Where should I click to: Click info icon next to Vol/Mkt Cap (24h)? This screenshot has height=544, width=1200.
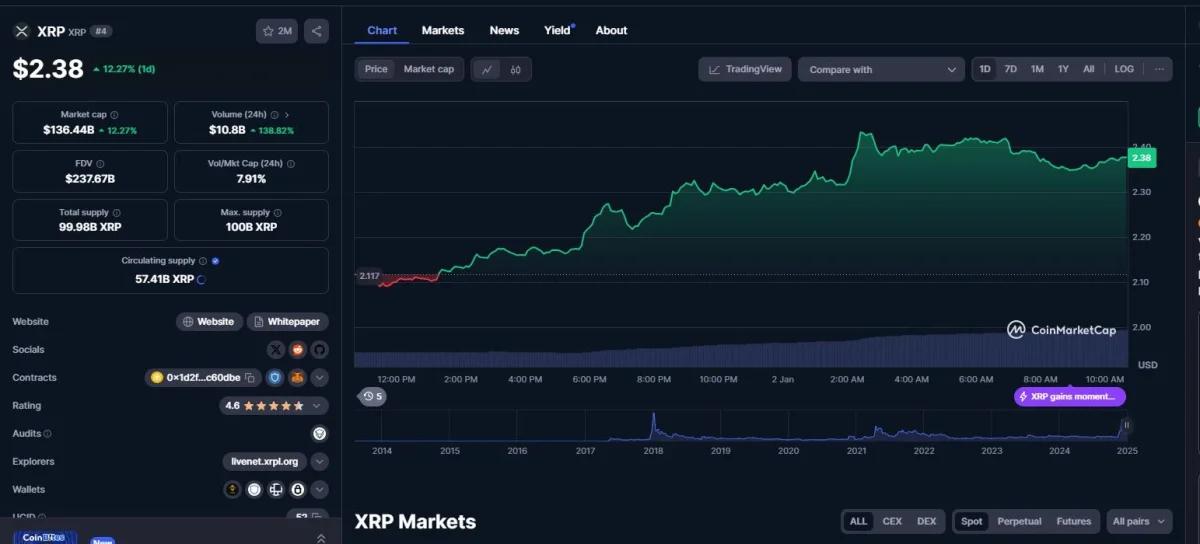[x=291, y=163]
